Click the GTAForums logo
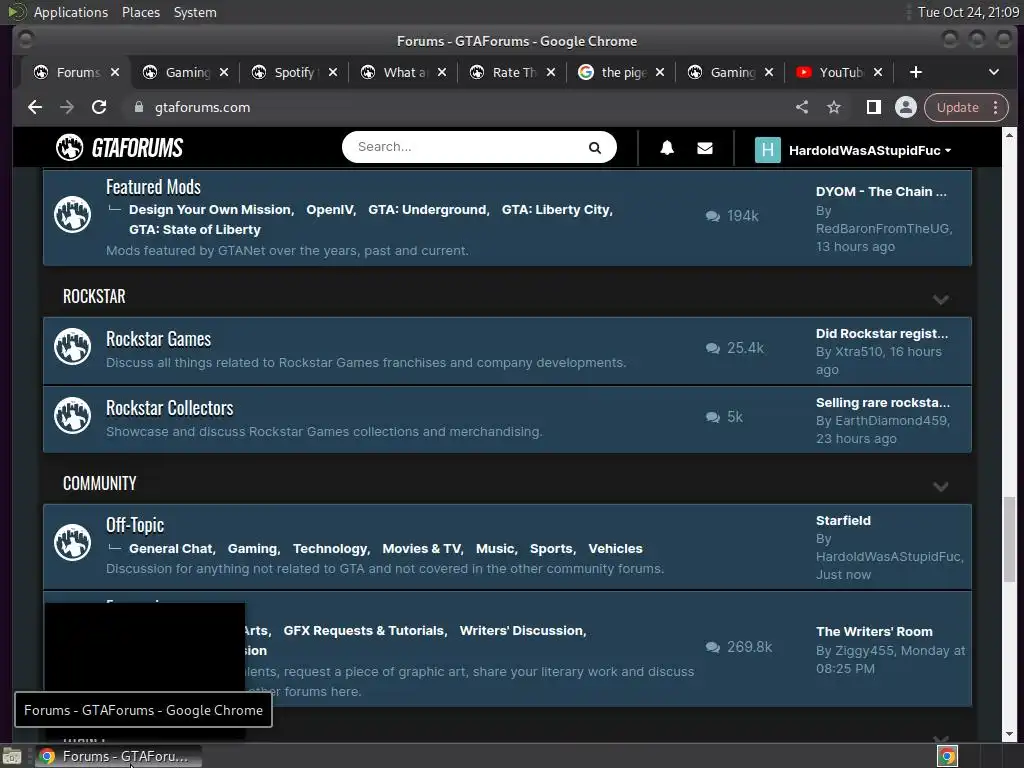This screenshot has width=1024, height=768. point(120,148)
